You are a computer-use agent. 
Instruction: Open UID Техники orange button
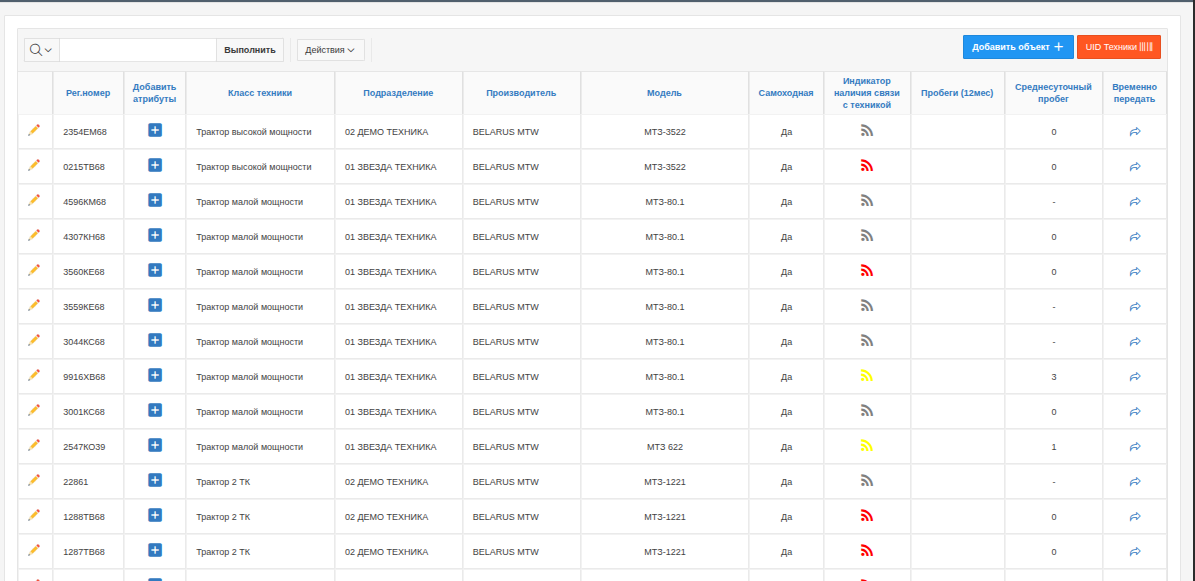pos(1118,47)
